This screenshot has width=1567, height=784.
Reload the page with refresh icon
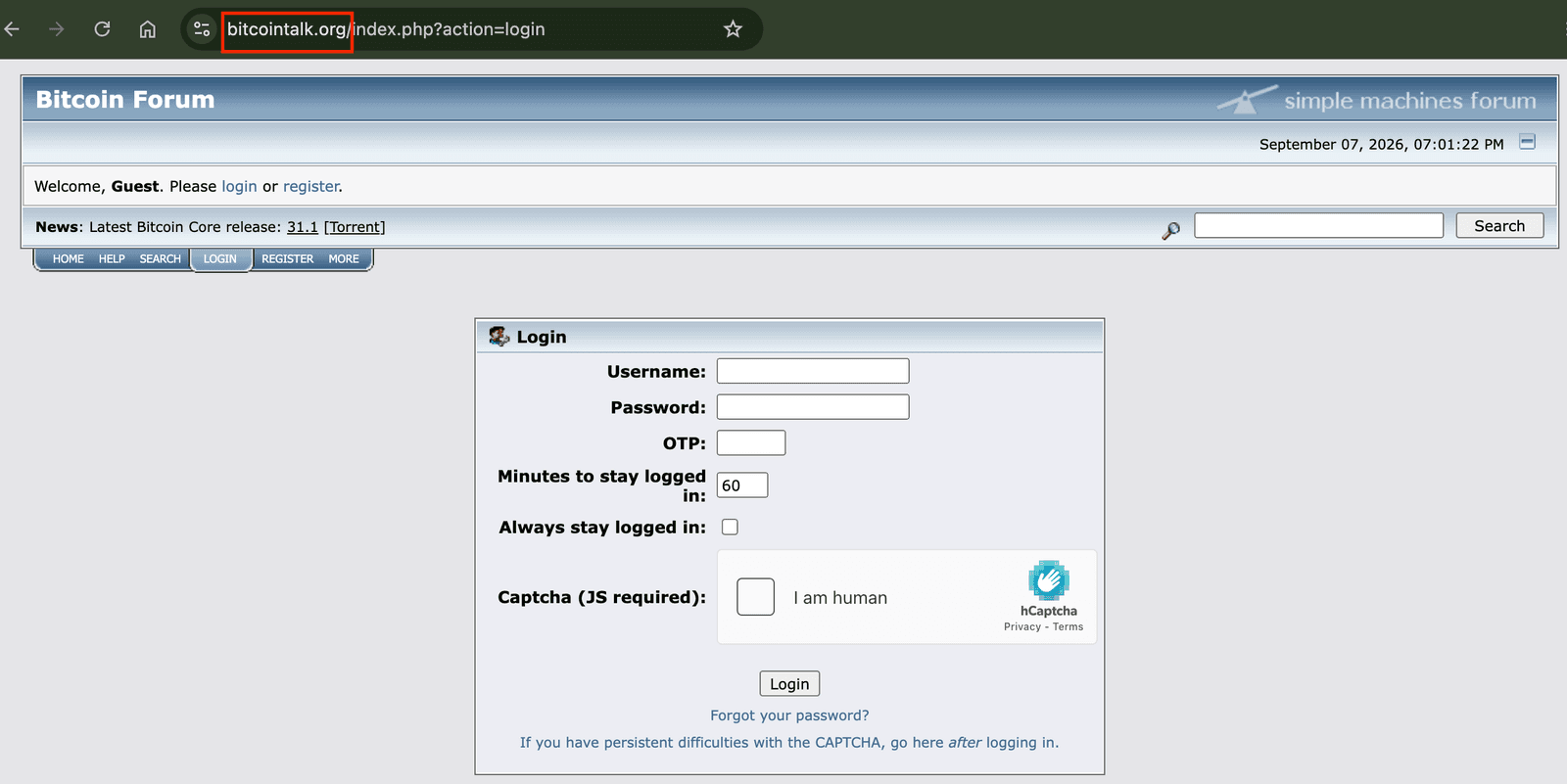(x=102, y=29)
